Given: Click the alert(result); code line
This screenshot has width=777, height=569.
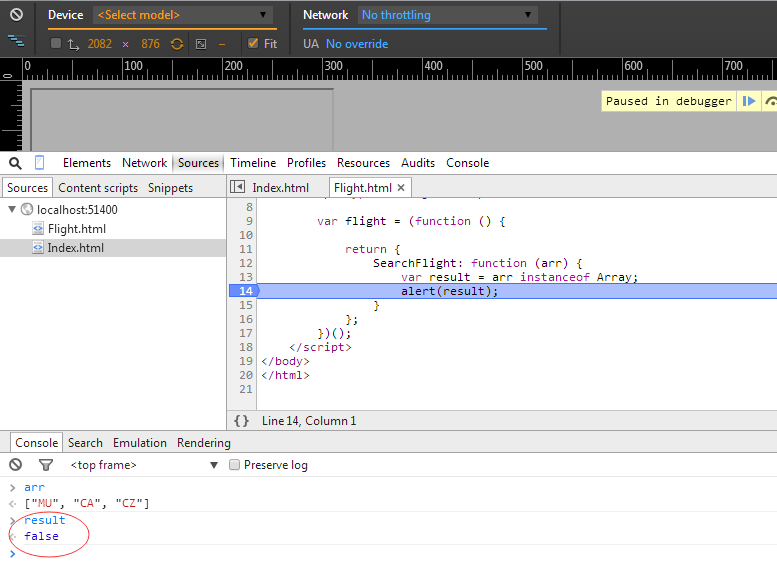Looking at the screenshot, I should coord(449,291).
